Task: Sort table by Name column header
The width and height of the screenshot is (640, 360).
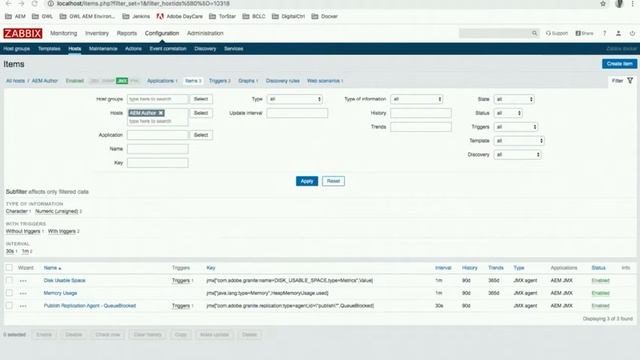Action: click(52, 268)
